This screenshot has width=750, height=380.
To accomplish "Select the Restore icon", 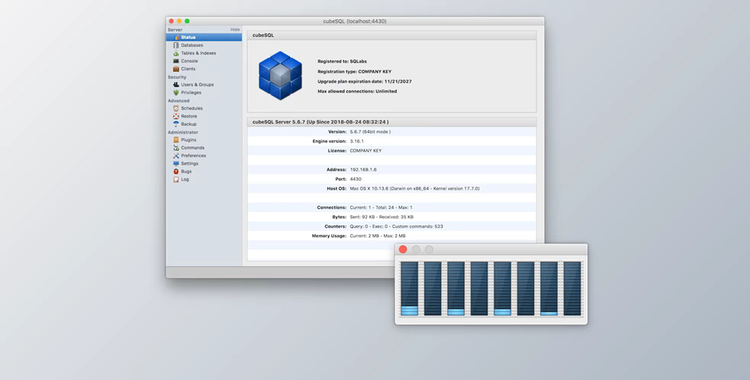I will [176, 116].
